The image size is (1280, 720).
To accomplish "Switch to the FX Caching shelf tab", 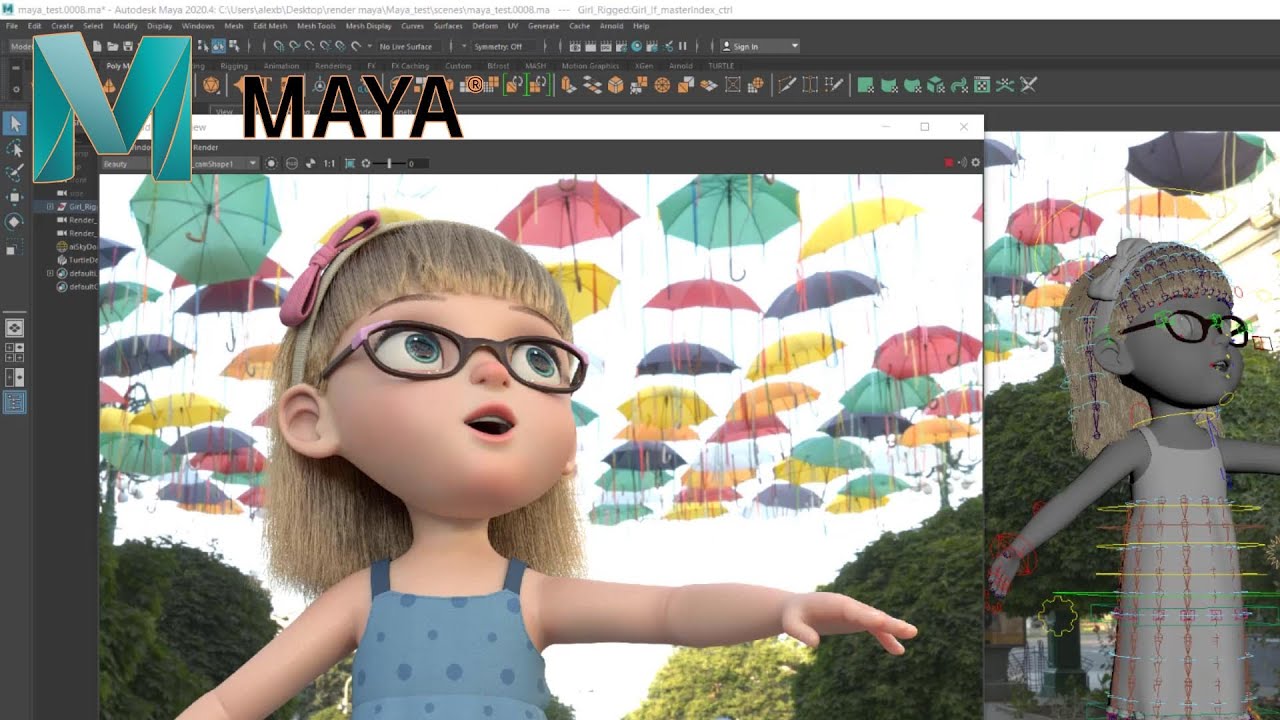I will (x=410, y=66).
